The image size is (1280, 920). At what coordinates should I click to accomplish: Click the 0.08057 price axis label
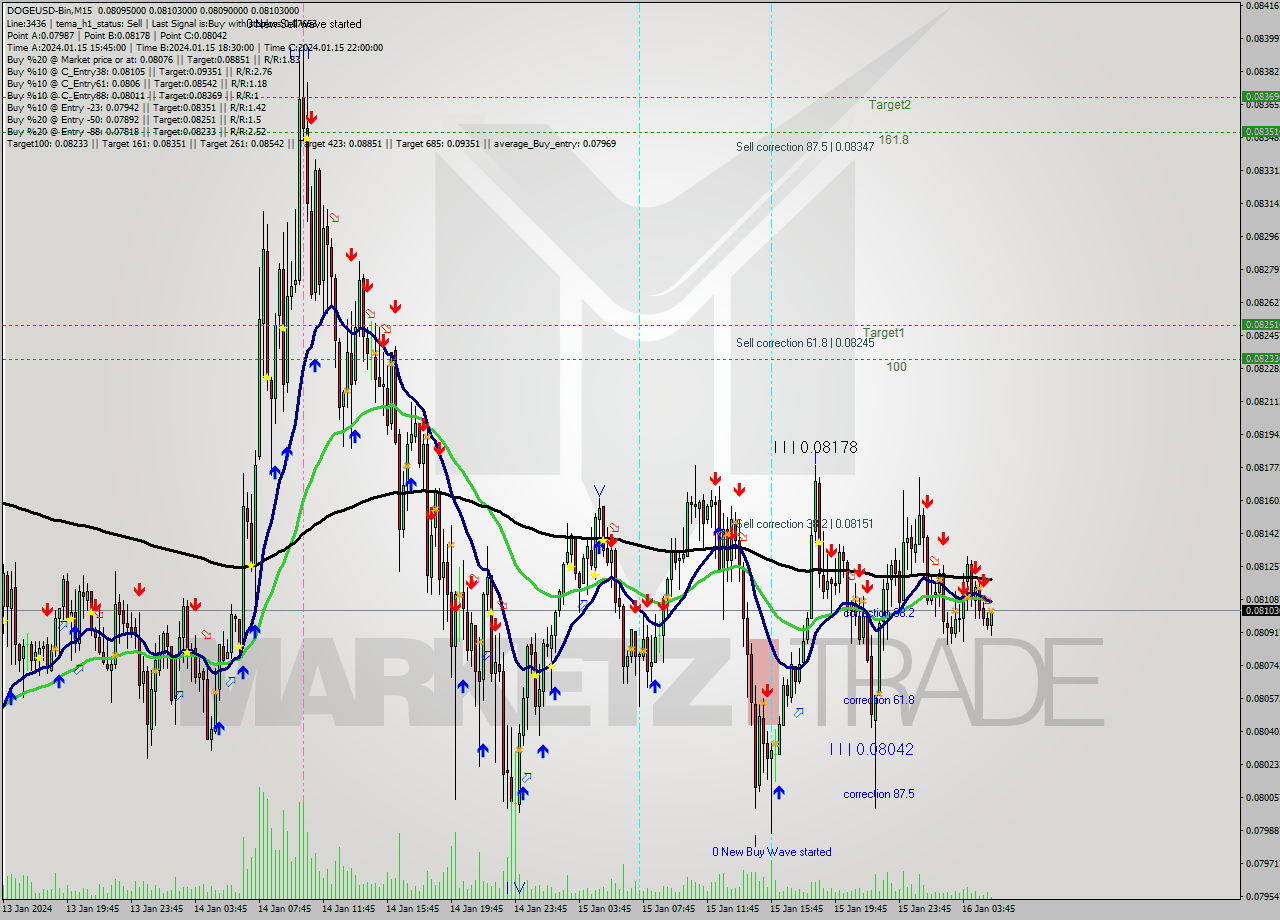point(1262,699)
